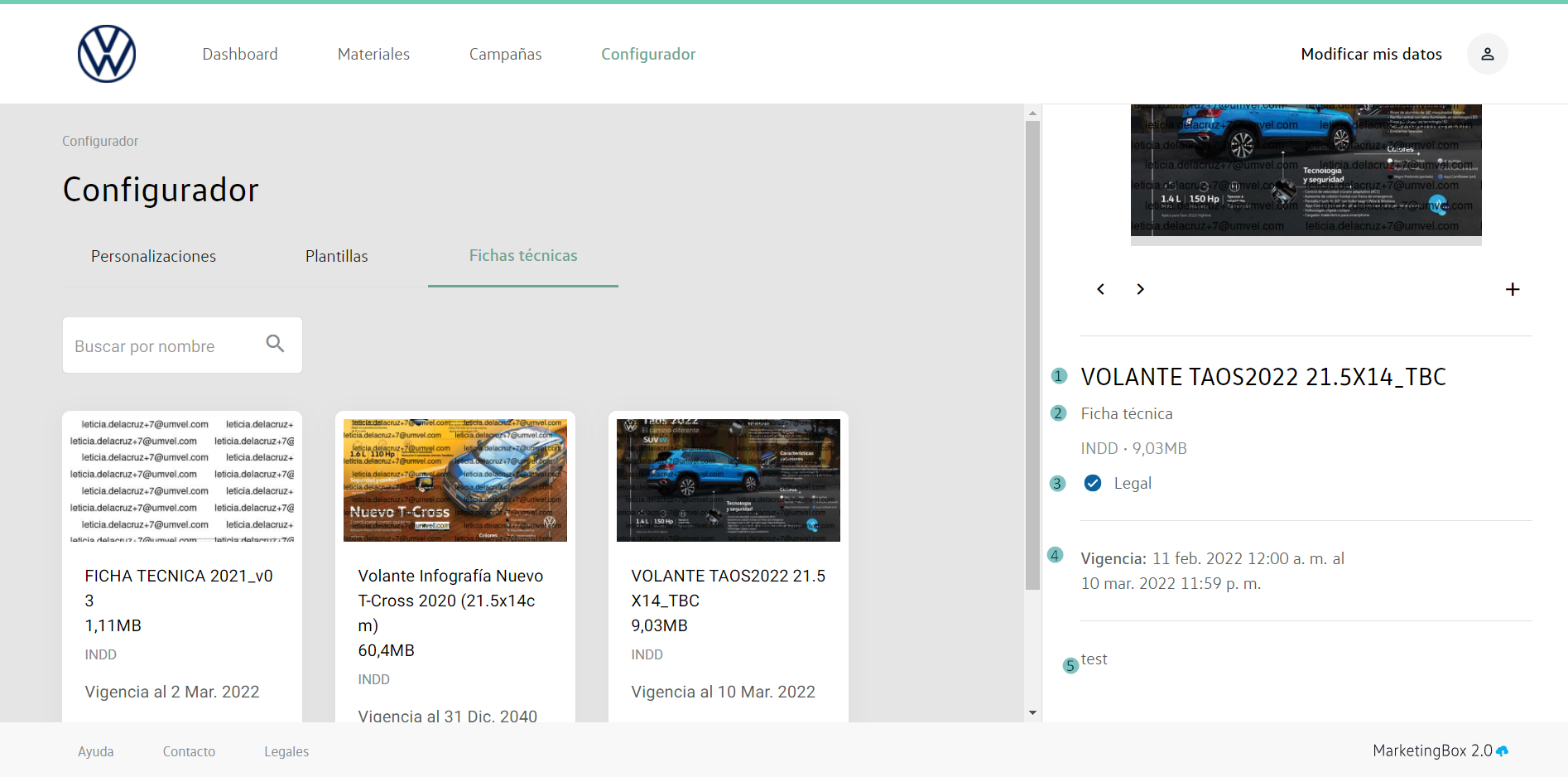Click the list scrollbar down arrow
Image resolution: width=1568 pixels, height=777 pixels.
[1032, 712]
